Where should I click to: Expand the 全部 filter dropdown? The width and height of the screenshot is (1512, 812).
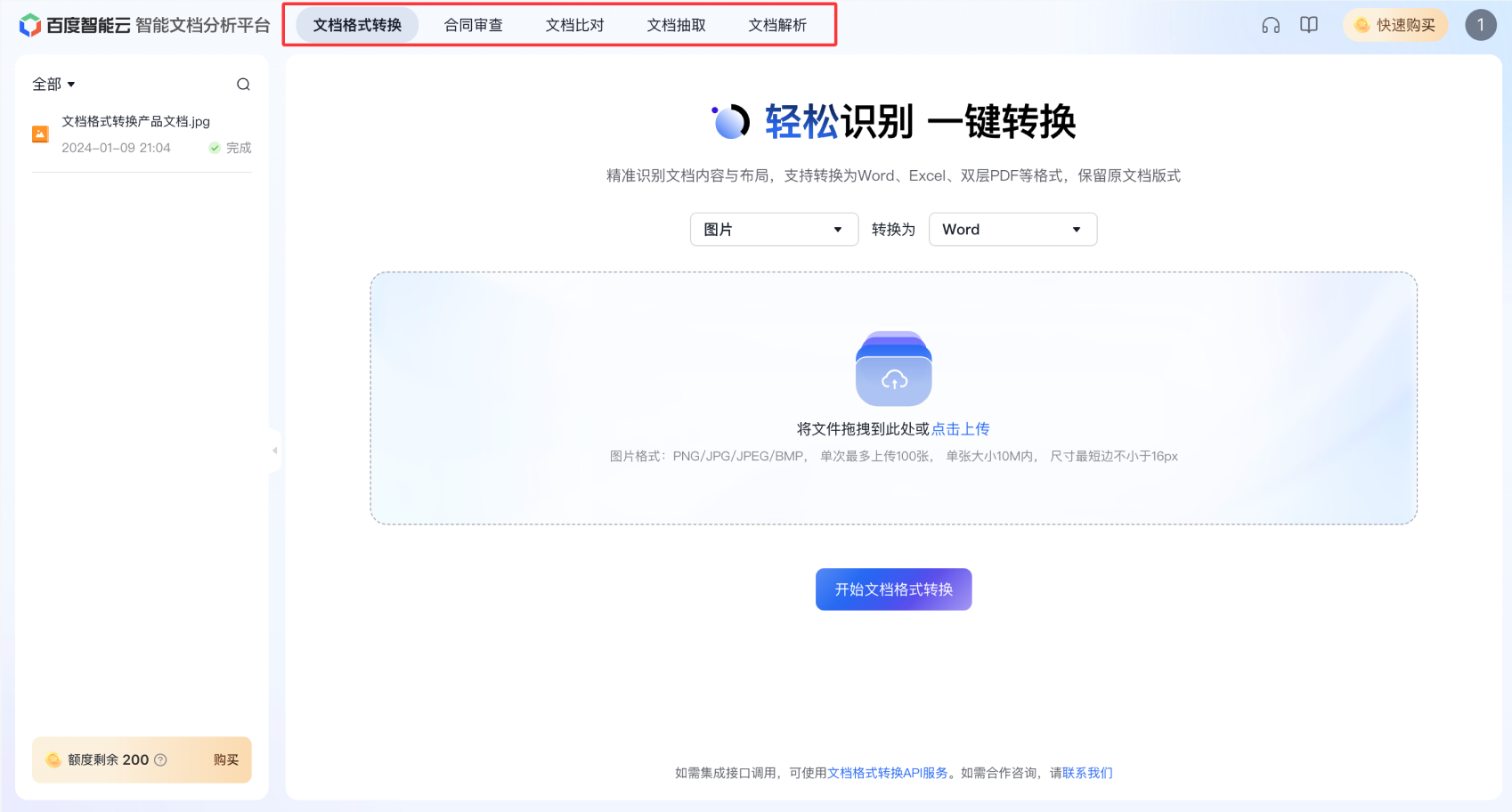53,85
